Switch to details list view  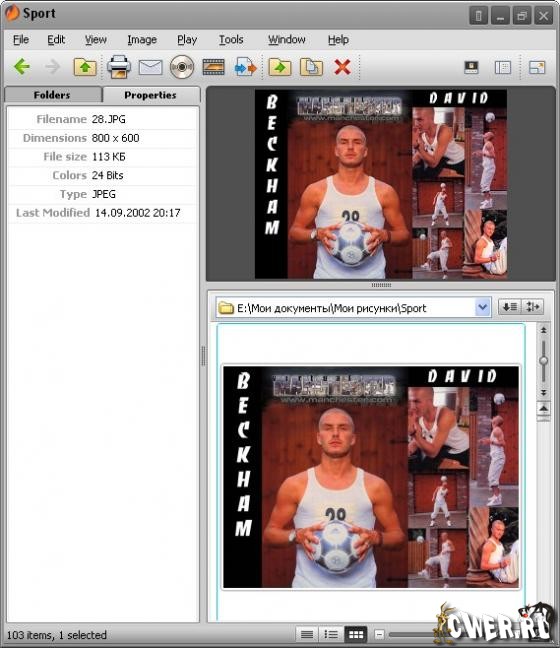(x=307, y=634)
